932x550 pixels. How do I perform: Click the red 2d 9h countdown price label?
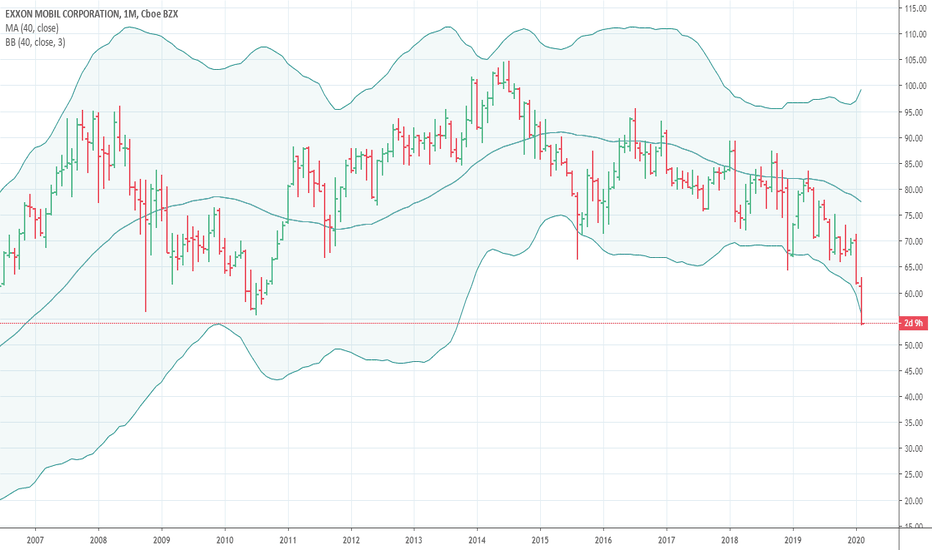(914, 323)
